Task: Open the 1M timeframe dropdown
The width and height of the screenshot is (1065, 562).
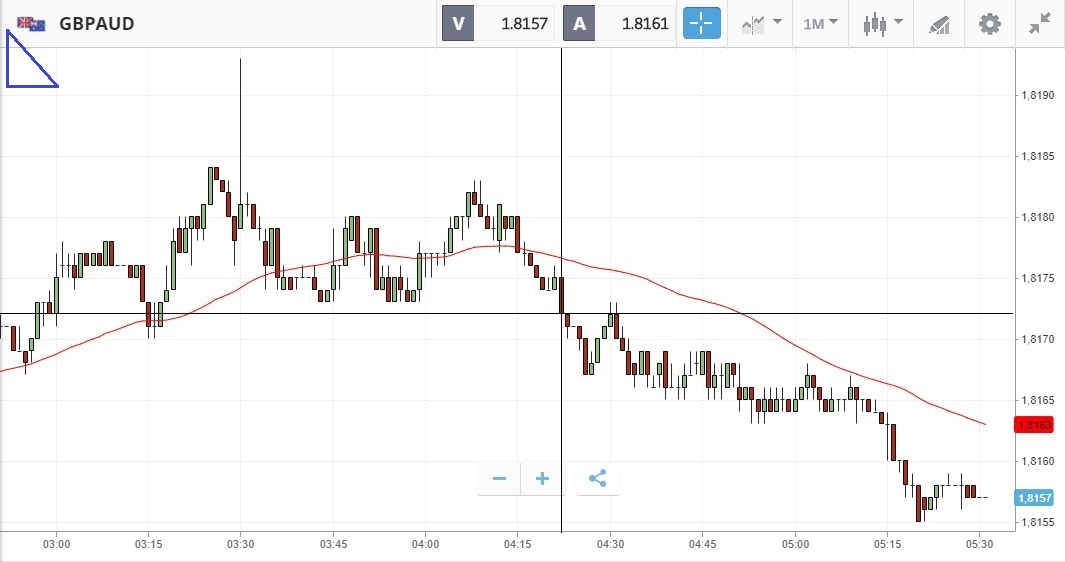Action: [x=820, y=23]
